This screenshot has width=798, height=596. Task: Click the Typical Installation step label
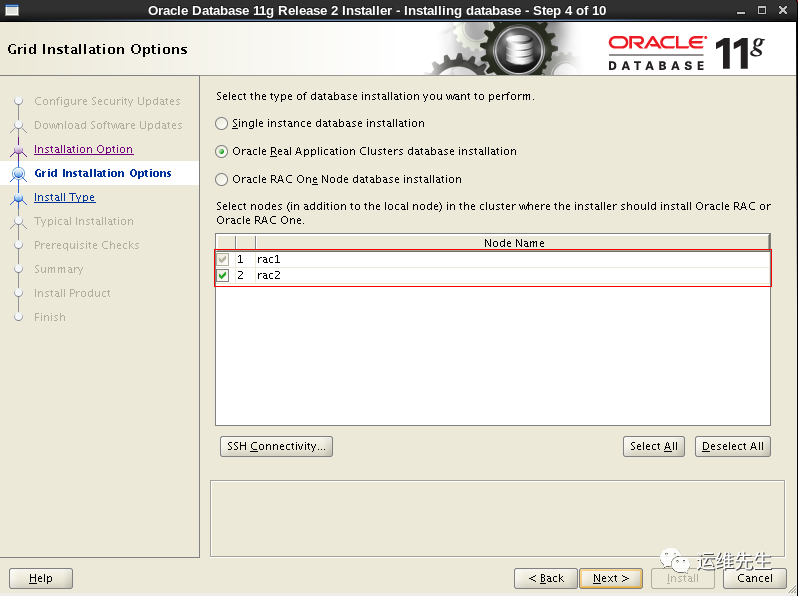[84, 221]
